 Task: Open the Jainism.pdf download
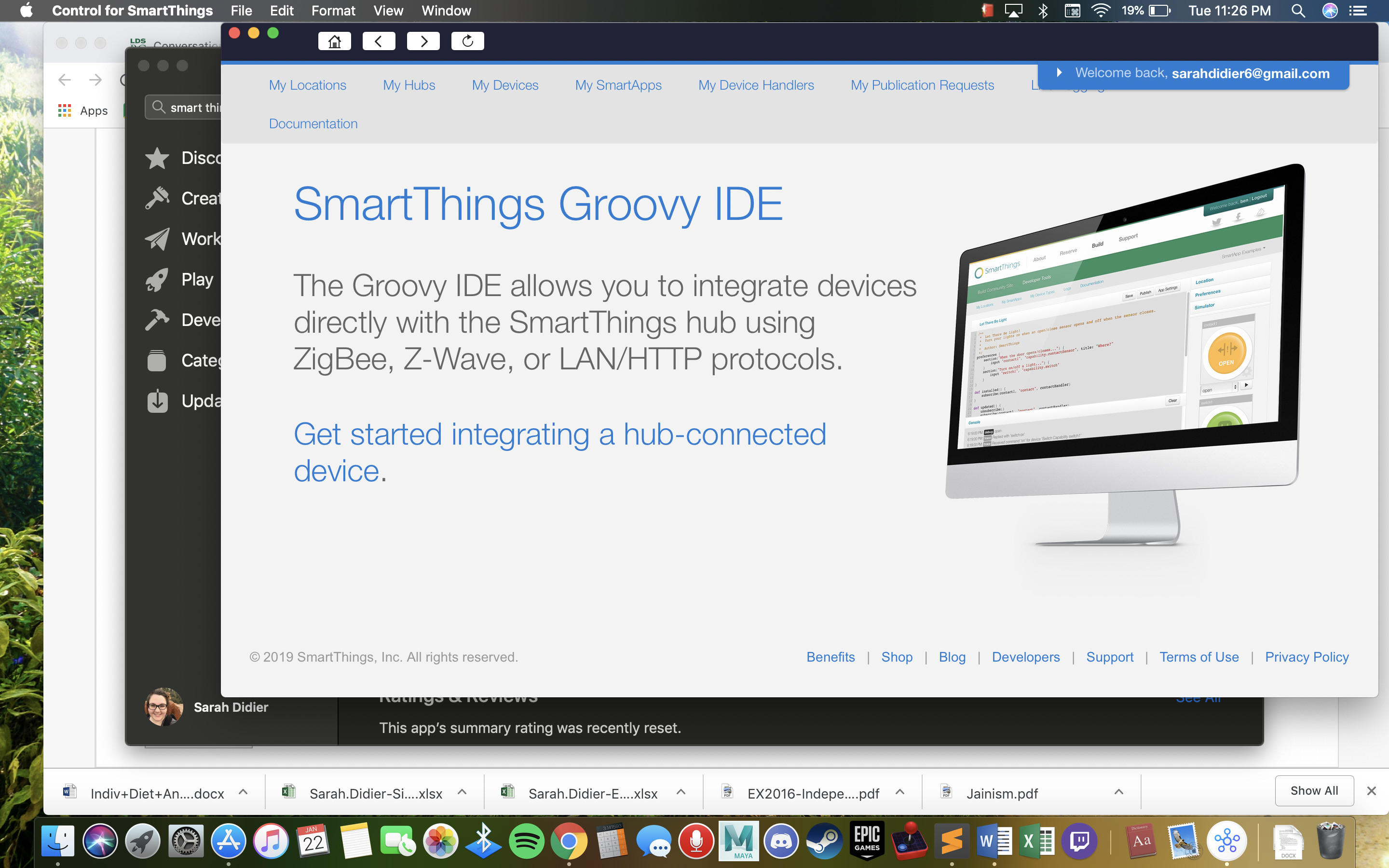[1002, 793]
